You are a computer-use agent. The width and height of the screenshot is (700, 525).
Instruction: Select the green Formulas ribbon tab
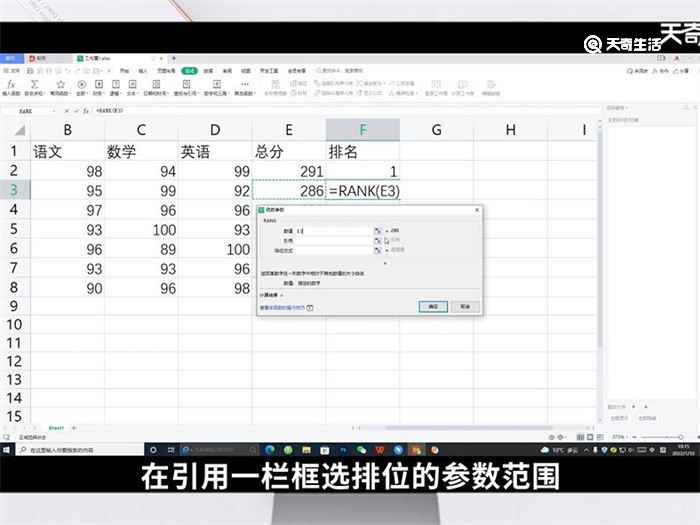coord(189,71)
